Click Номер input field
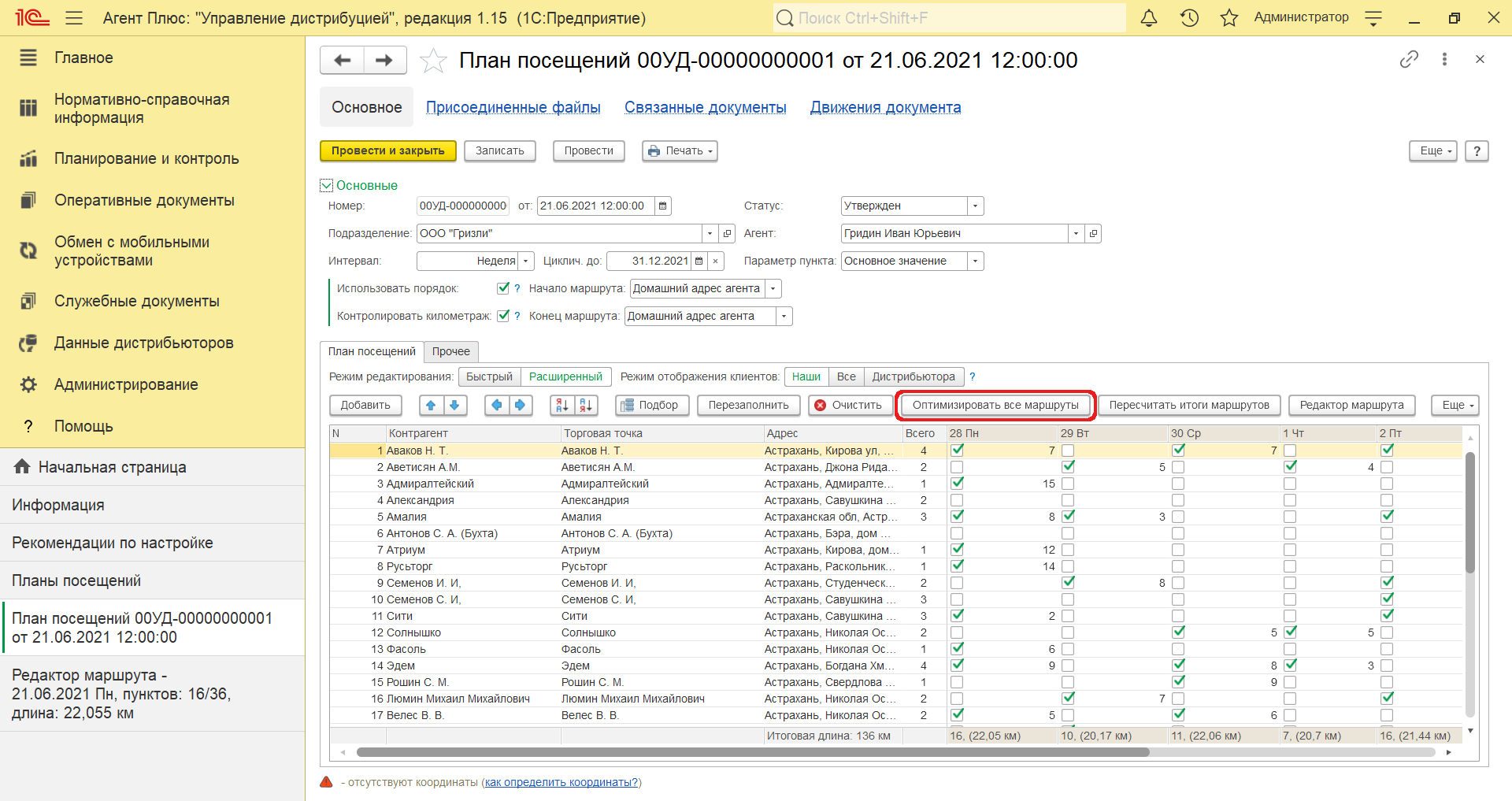 pyautogui.click(x=463, y=206)
